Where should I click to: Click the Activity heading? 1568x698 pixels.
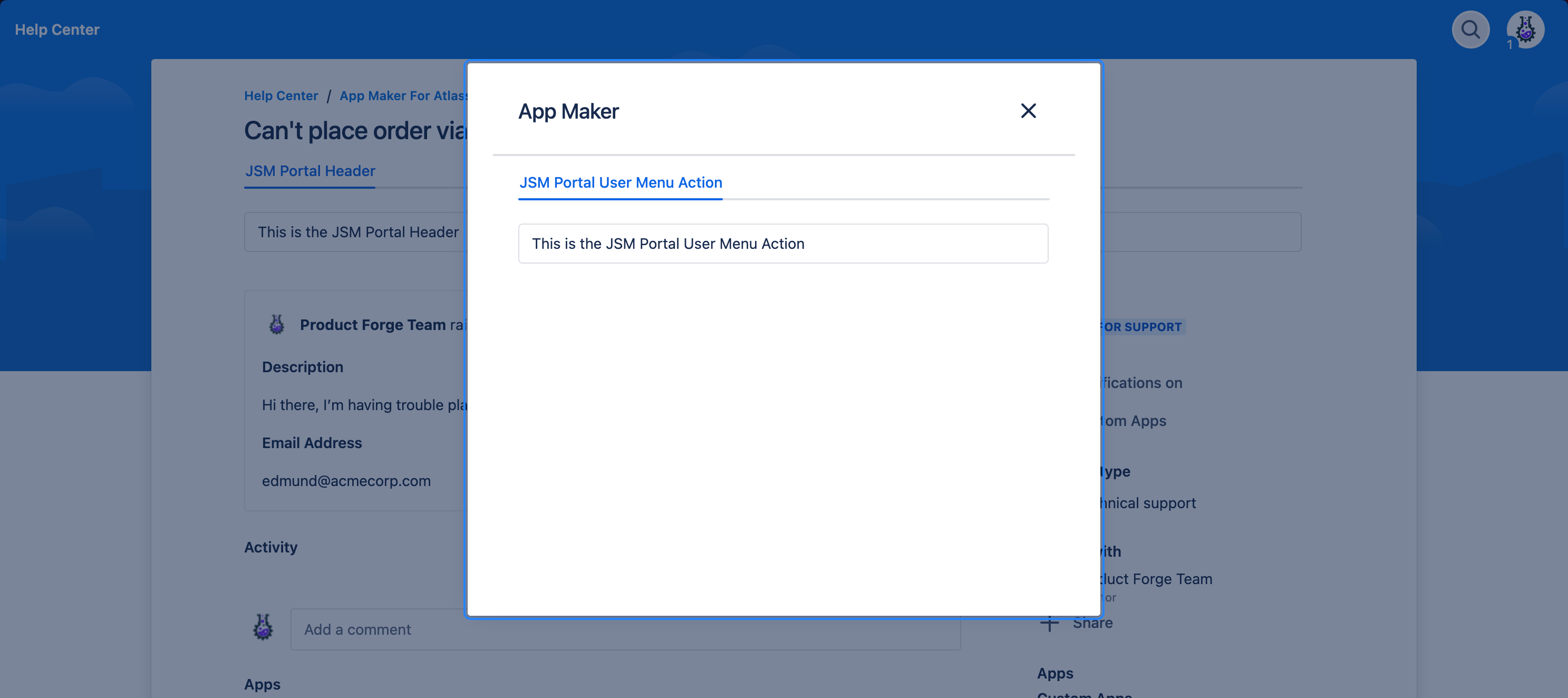tap(271, 547)
